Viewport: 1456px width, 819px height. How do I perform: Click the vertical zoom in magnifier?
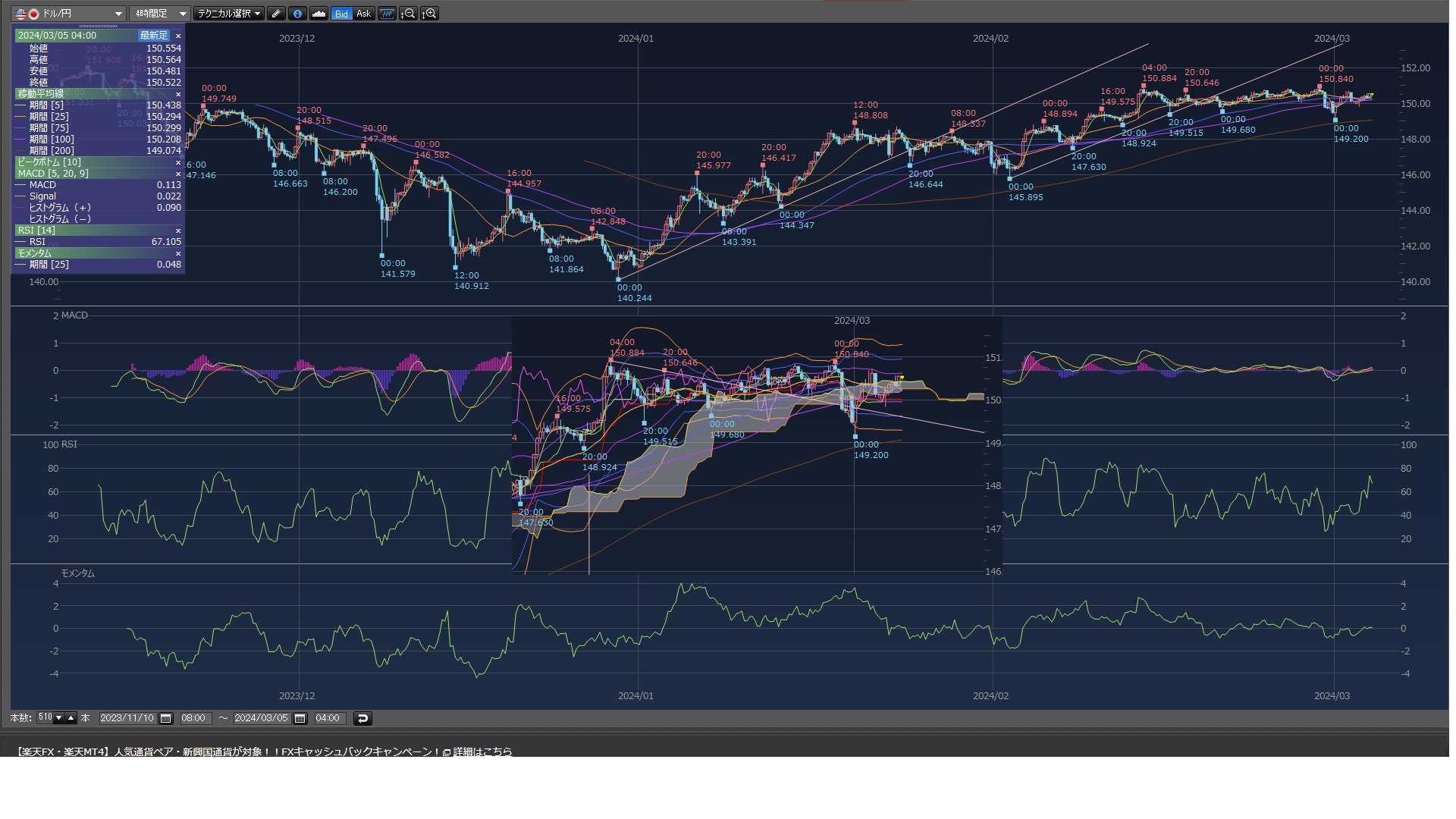429,14
